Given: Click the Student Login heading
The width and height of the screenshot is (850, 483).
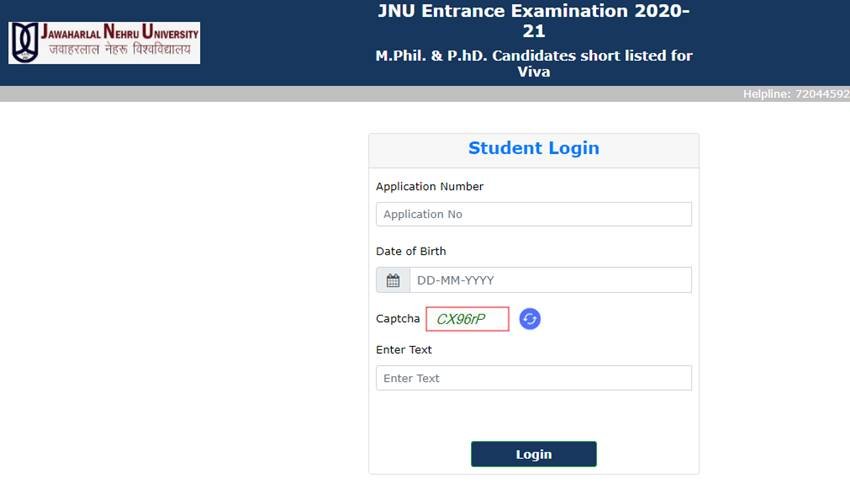Looking at the screenshot, I should click(533, 148).
